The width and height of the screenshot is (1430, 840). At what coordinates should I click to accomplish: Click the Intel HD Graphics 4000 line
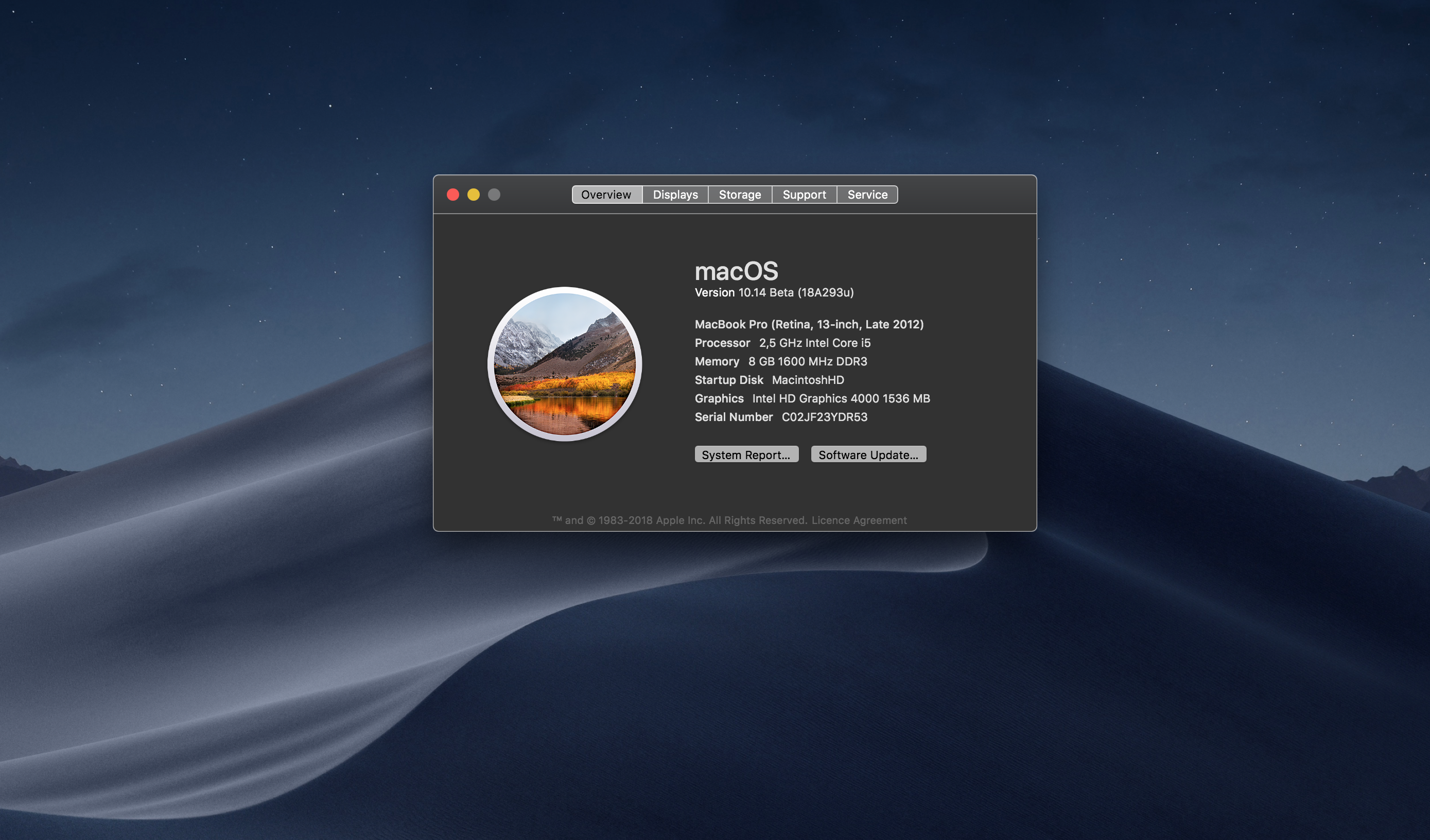(x=813, y=398)
